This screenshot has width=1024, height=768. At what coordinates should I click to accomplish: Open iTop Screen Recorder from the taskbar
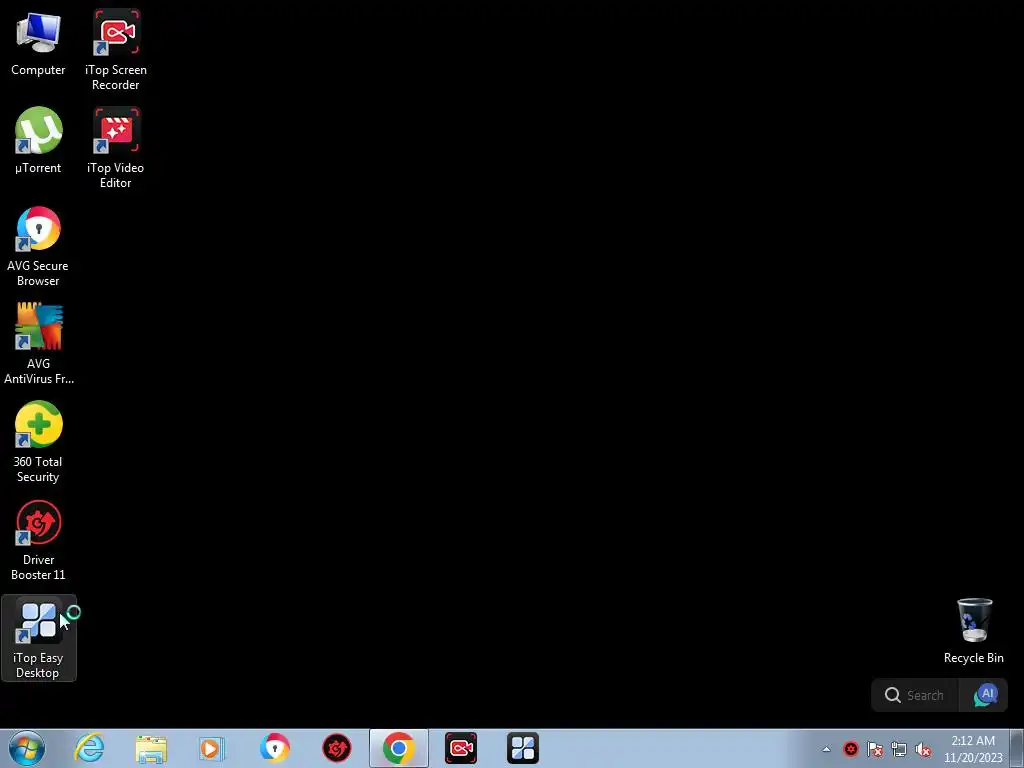[461, 748]
